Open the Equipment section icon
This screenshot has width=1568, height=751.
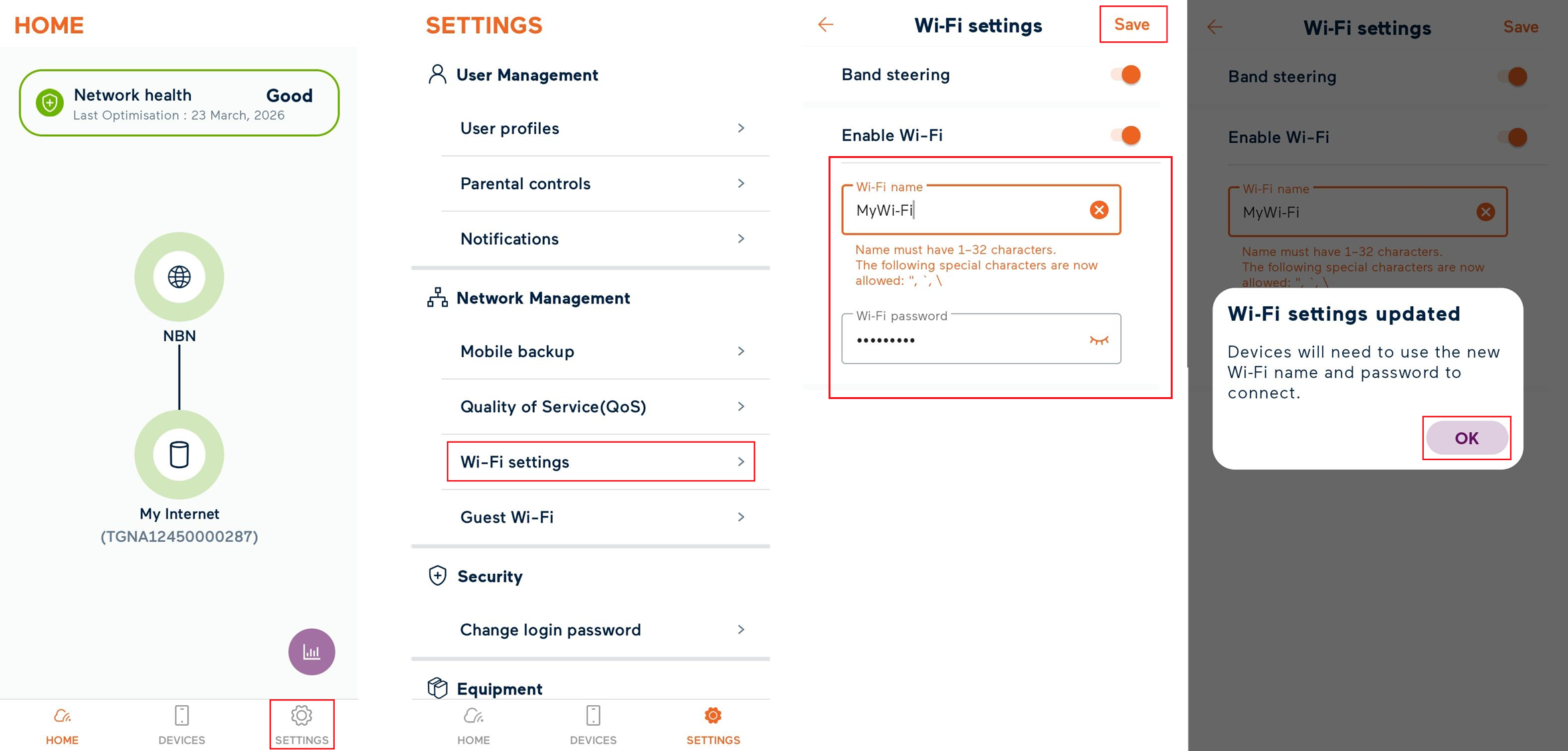click(437, 689)
